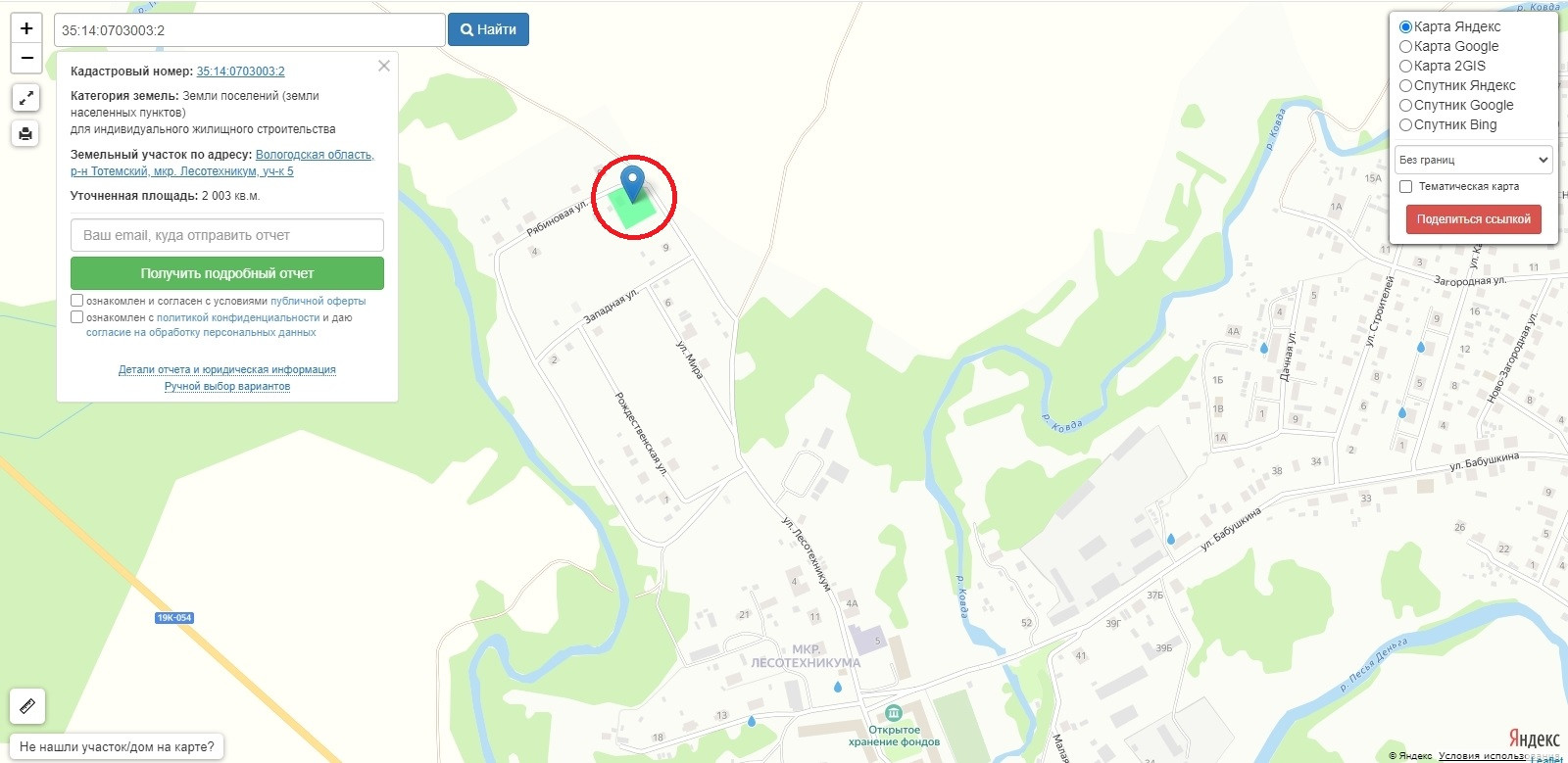
Task: Focus the email report input field
Action: click(227, 235)
